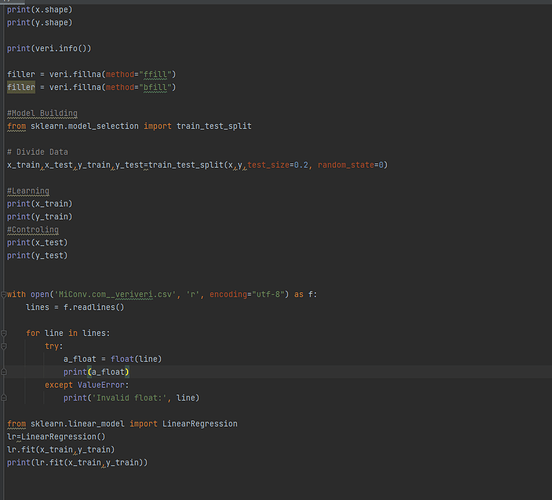Click the highlighted filler variable
The height and width of the screenshot is (500, 552).
point(21,87)
